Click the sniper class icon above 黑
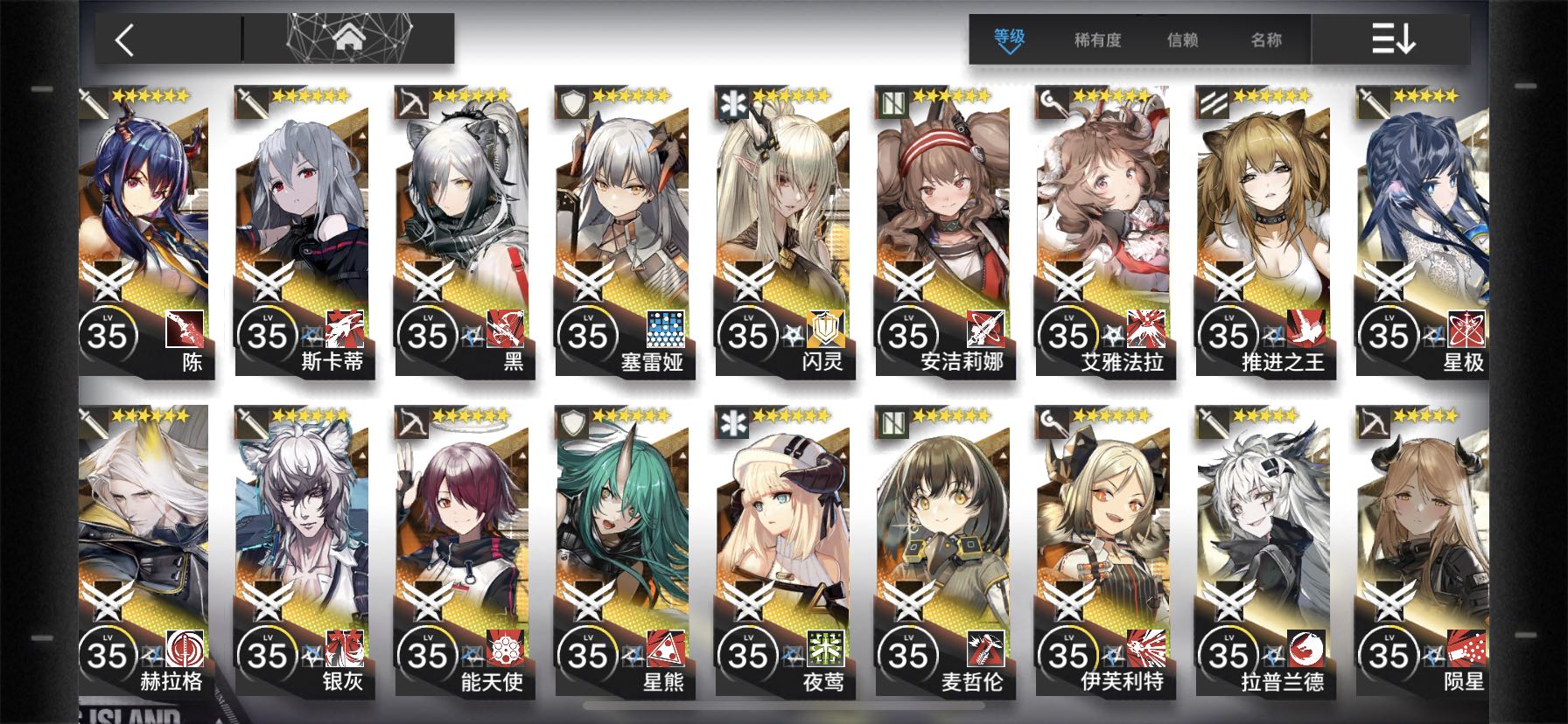Image resolution: width=1568 pixels, height=724 pixels. pyautogui.click(x=411, y=103)
